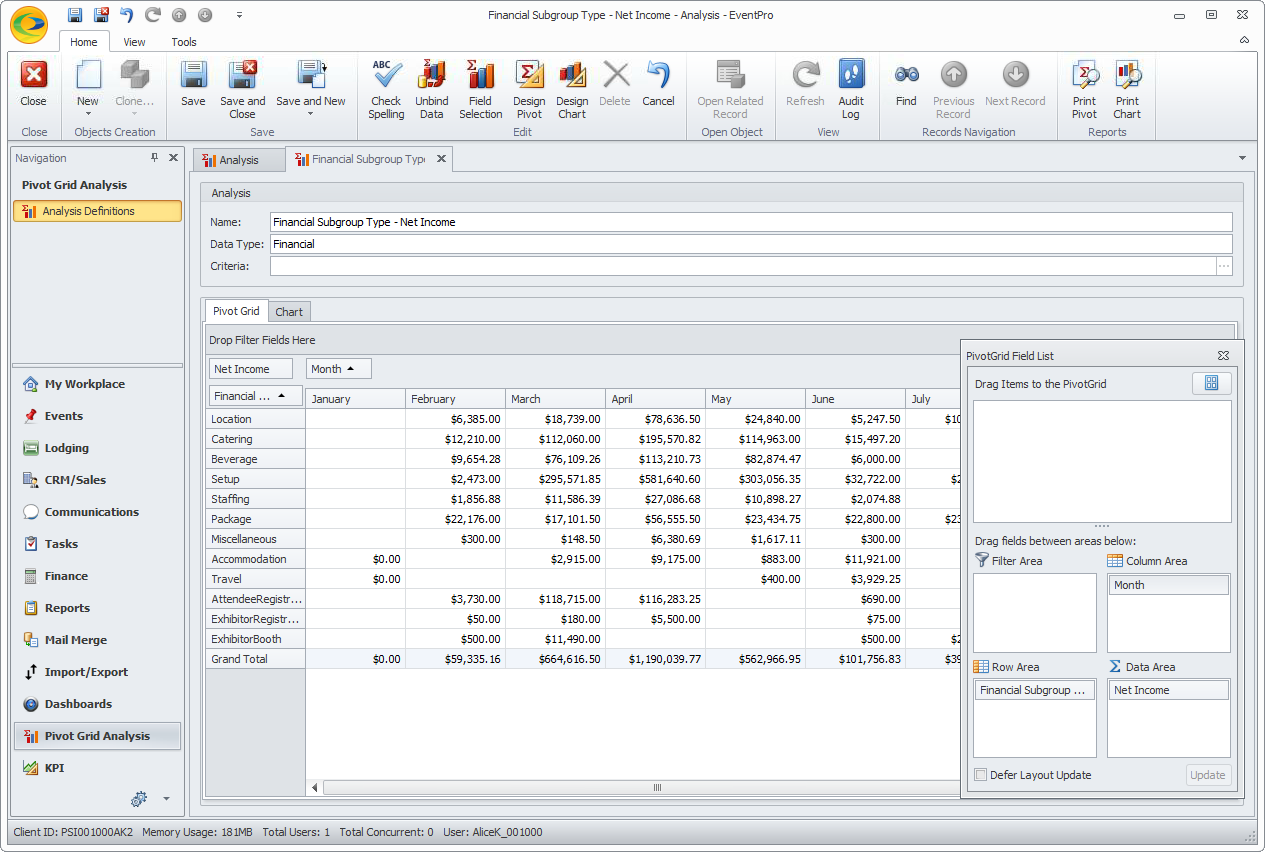
Task: Toggle sort on the Financial row field header
Action: [255, 396]
